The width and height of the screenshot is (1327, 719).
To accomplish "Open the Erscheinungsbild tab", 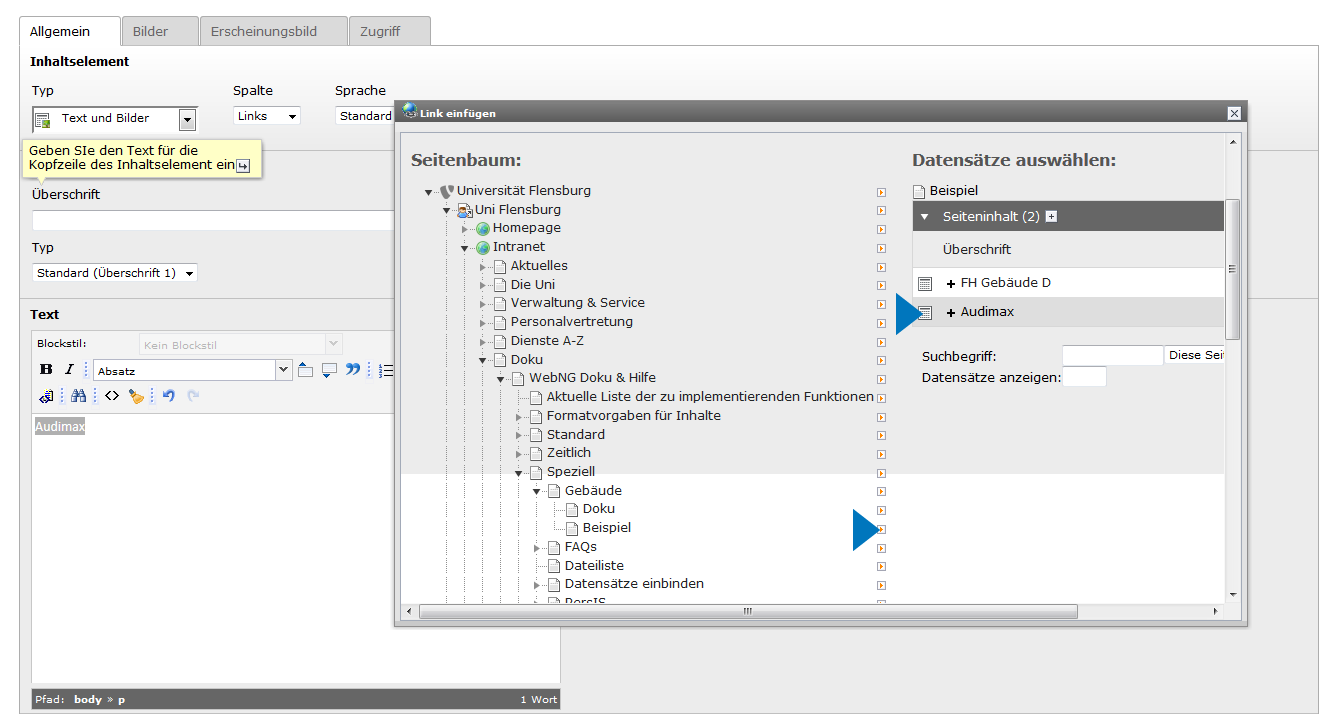I will tap(263, 31).
